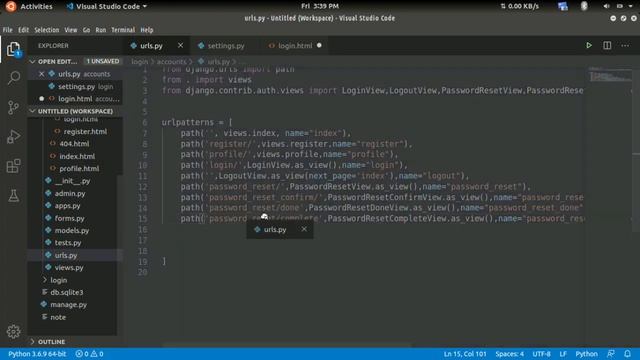The height and width of the screenshot is (360, 640).
Task: Switch to the login.html tab
Action: (x=295, y=46)
